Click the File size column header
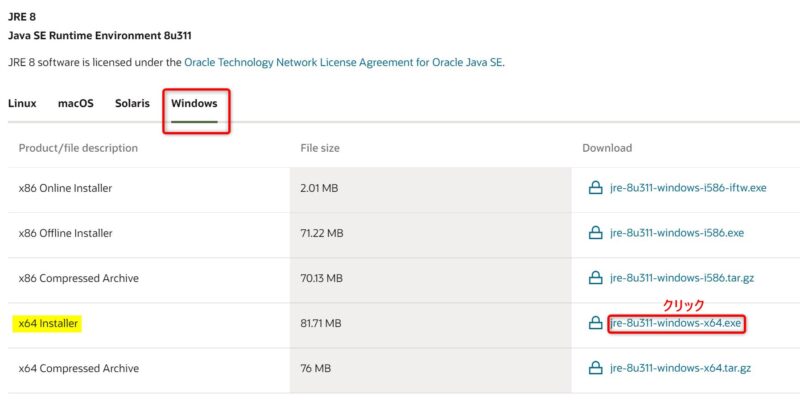The image size is (800, 410). point(320,148)
